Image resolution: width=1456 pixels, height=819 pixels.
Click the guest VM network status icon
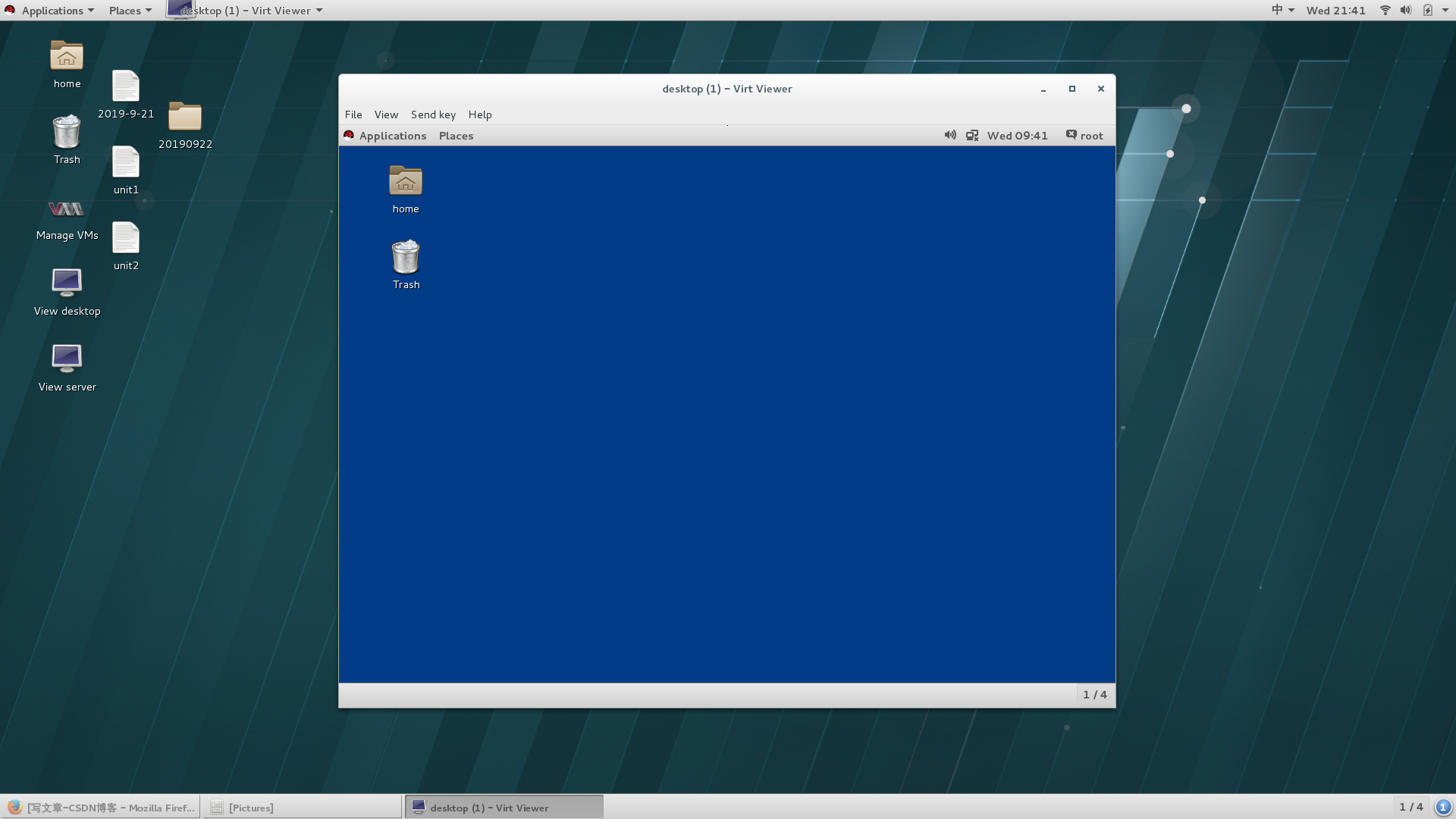pyautogui.click(x=971, y=135)
